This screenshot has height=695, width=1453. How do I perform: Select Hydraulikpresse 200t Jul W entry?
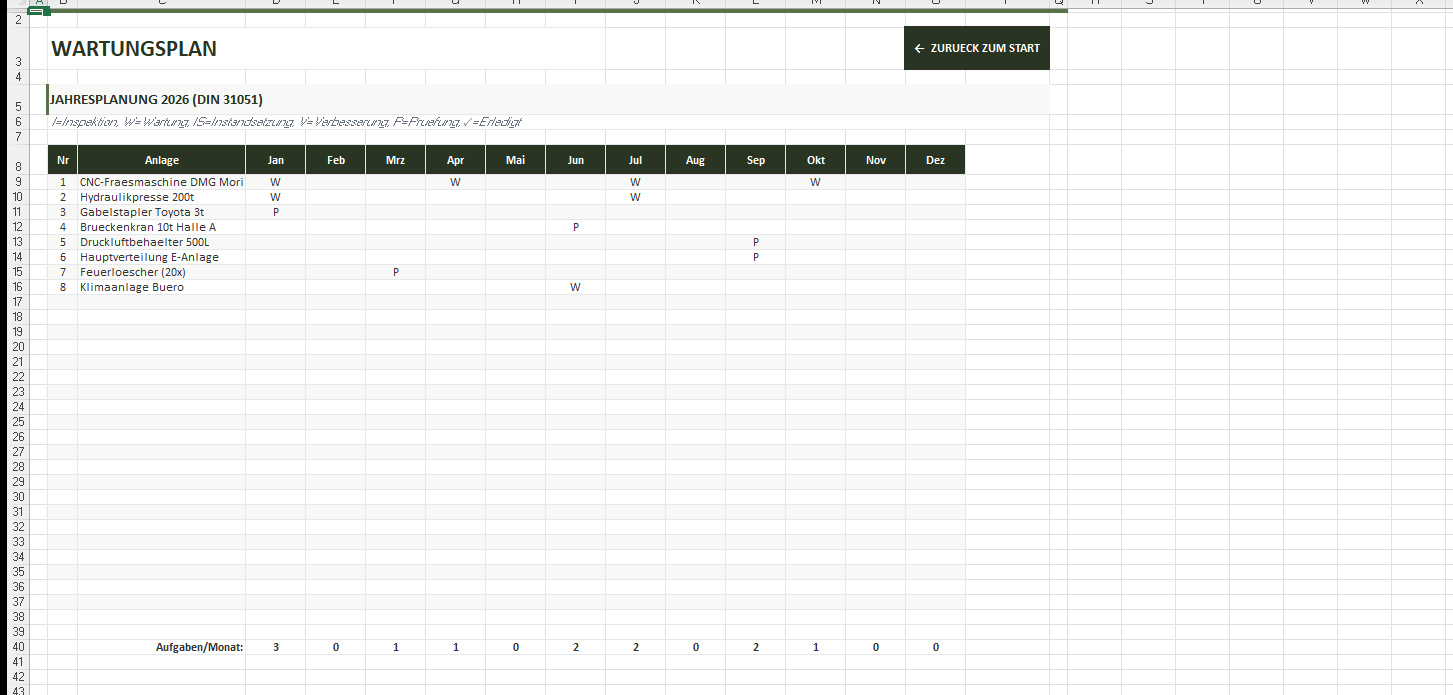(635, 197)
